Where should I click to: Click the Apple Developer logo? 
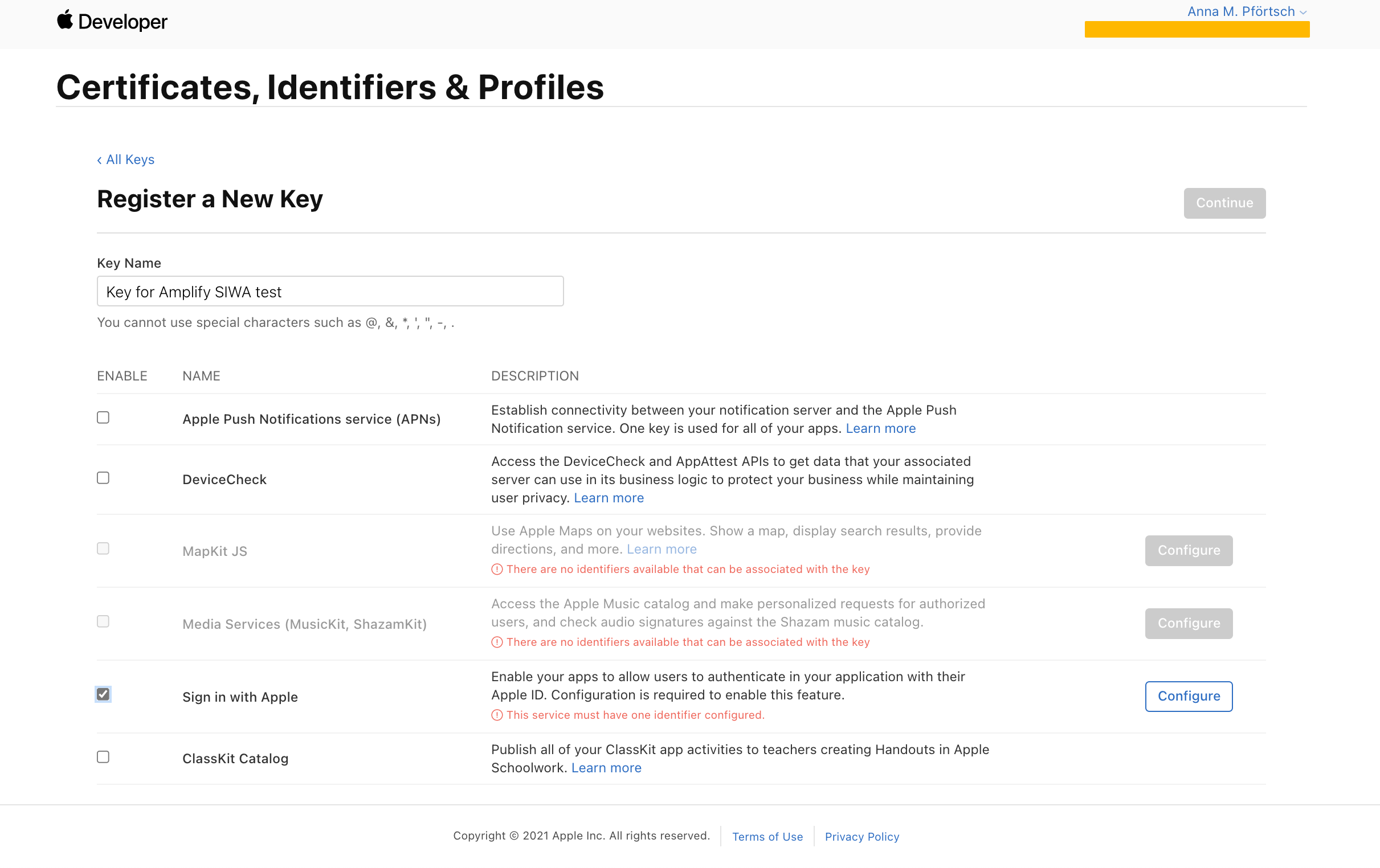point(111,21)
